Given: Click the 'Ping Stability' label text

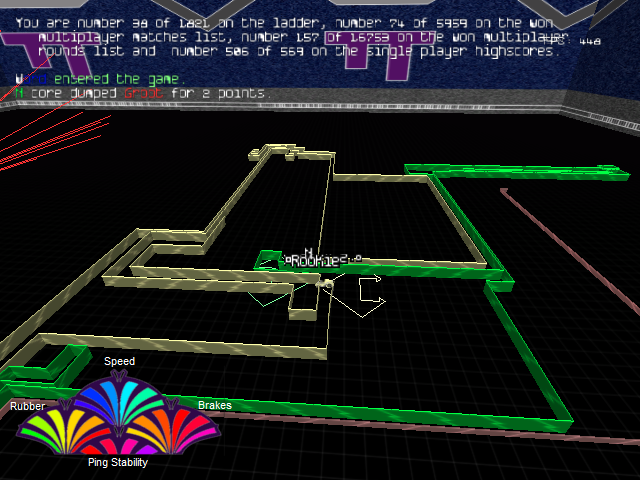Looking at the screenshot, I should coord(117,462).
